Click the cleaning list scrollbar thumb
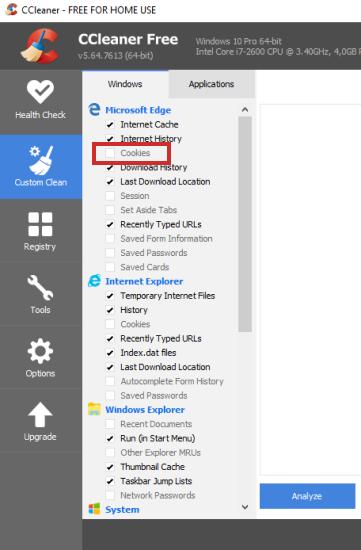Viewport: 361px width, 550px height. point(245,224)
